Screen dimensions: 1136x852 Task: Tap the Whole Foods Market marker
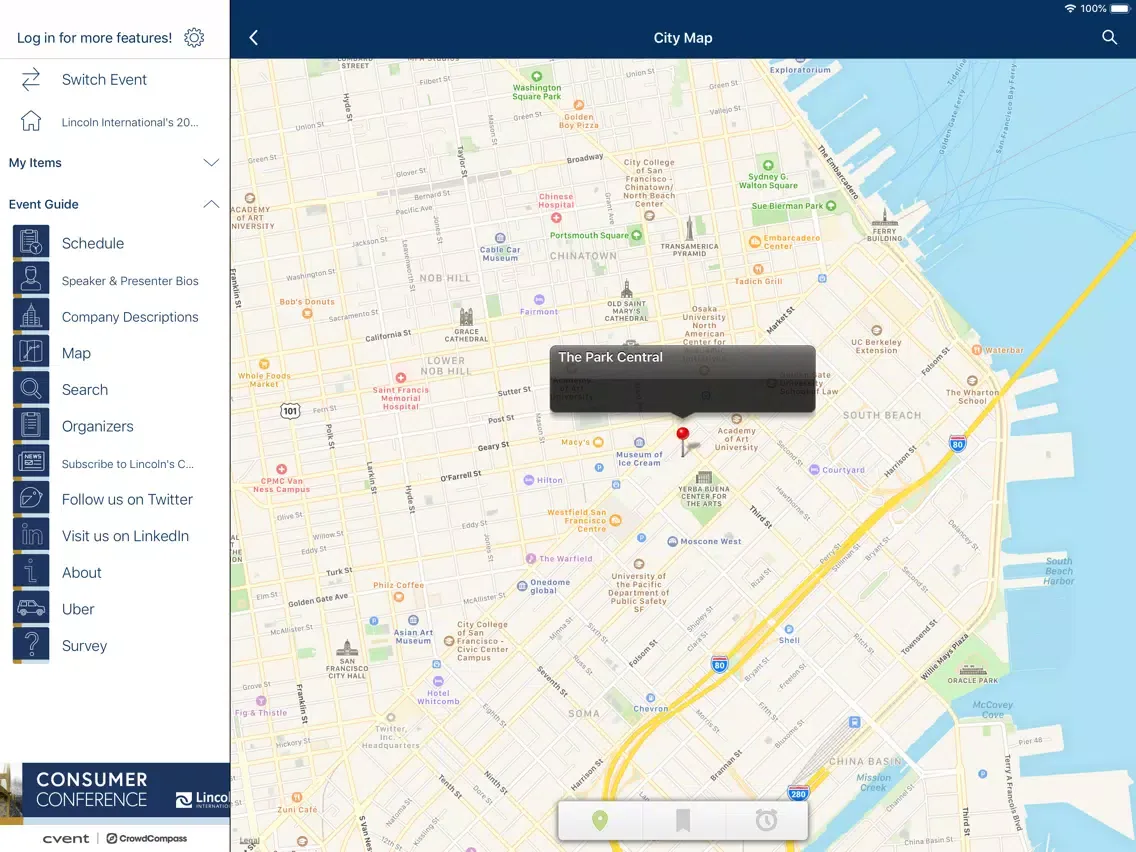point(264,364)
